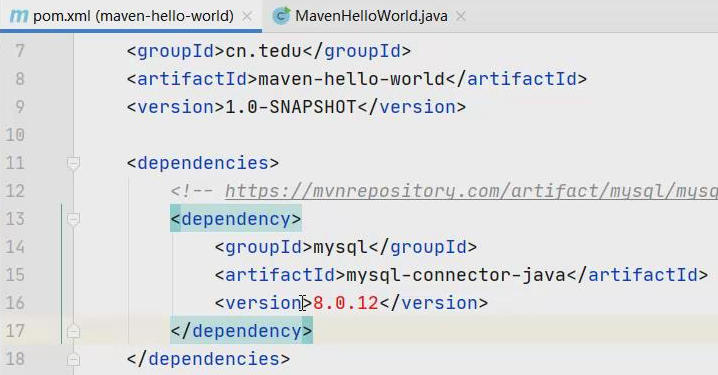Collapse the dependencies block at line 11
Image resolution: width=718 pixels, height=375 pixels.
click(x=73, y=163)
